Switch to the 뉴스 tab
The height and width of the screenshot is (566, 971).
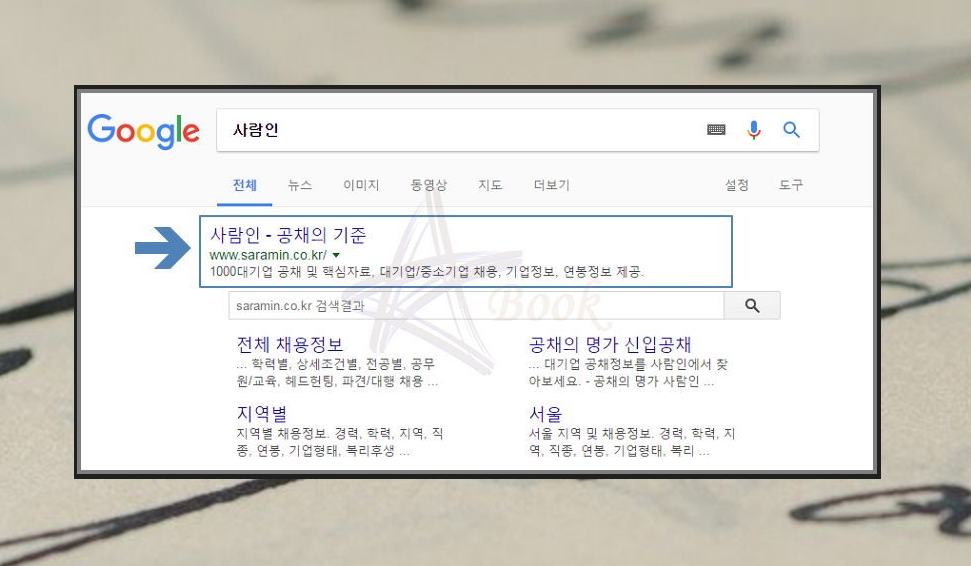coord(300,185)
